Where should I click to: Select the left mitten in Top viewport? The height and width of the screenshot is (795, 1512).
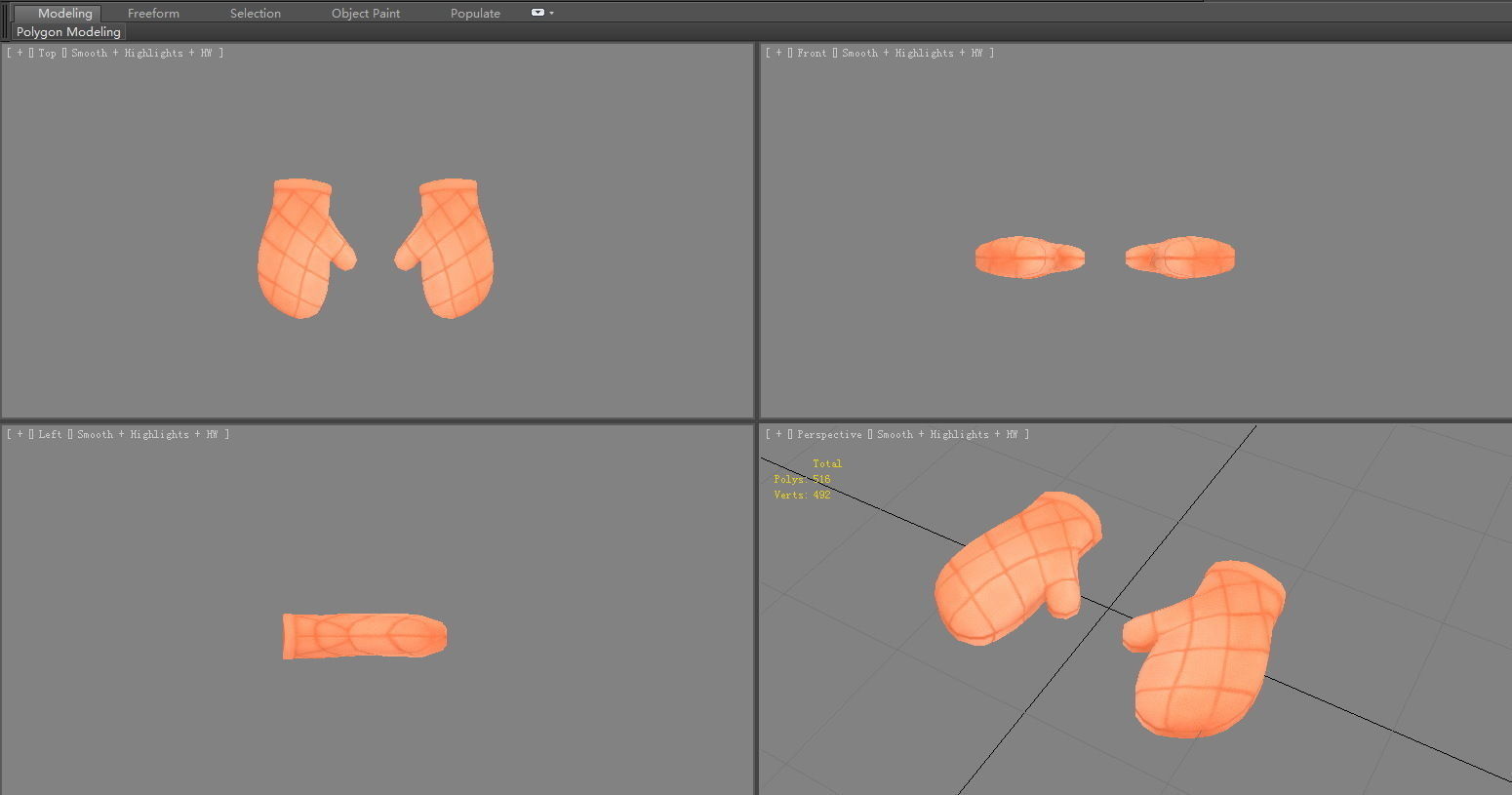point(298,249)
